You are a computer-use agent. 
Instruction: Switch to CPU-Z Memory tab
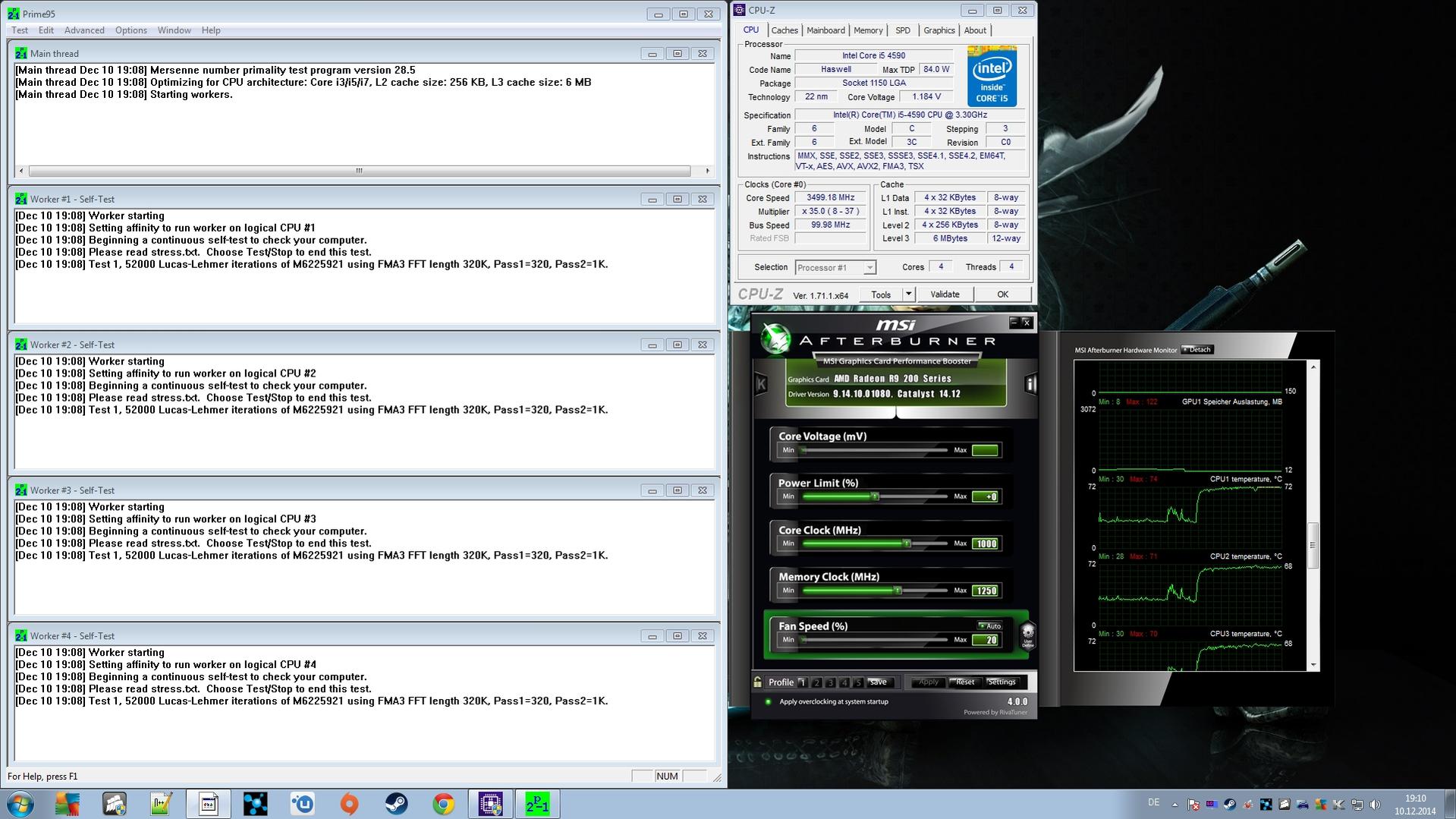[x=868, y=30]
